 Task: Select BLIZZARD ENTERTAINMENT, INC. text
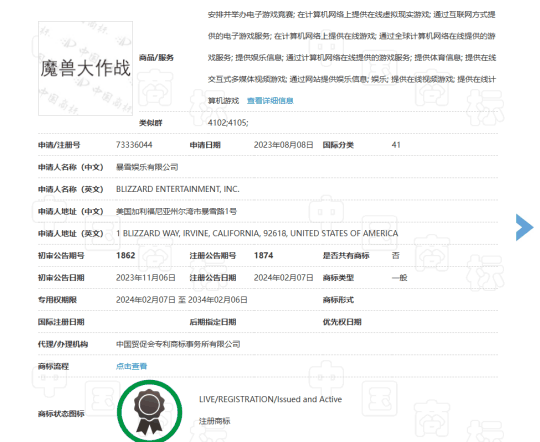(x=178, y=189)
